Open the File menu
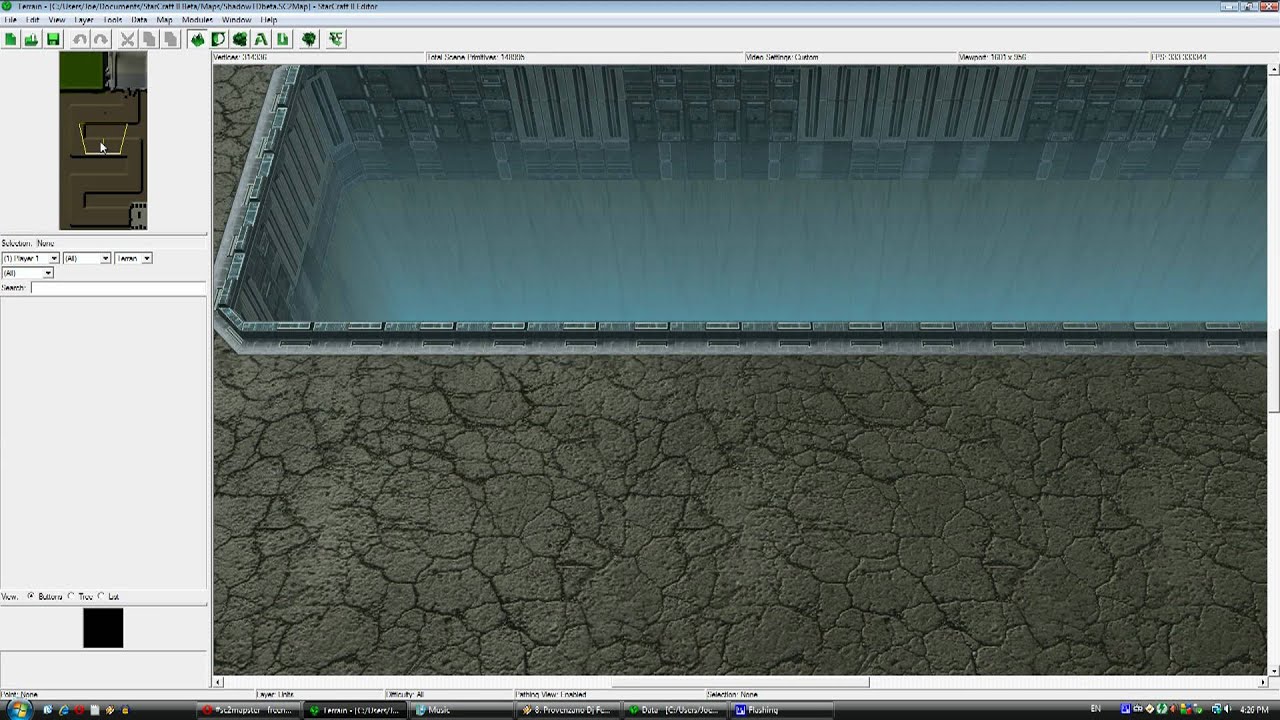Image resolution: width=1280 pixels, height=720 pixels. click(x=10, y=19)
